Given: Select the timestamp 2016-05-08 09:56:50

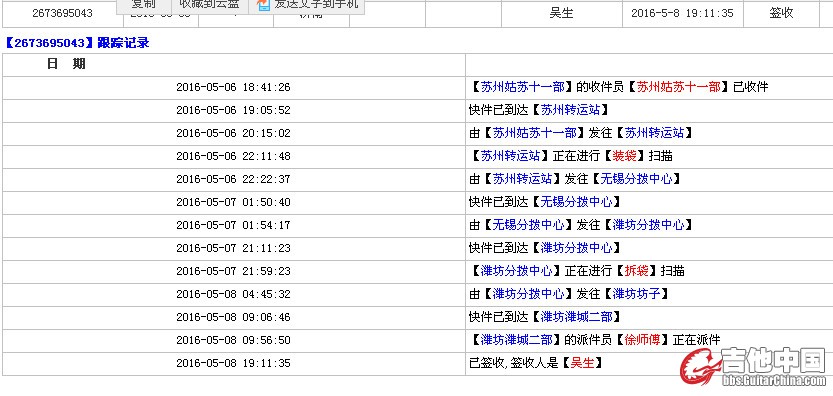Looking at the screenshot, I should [x=233, y=340].
